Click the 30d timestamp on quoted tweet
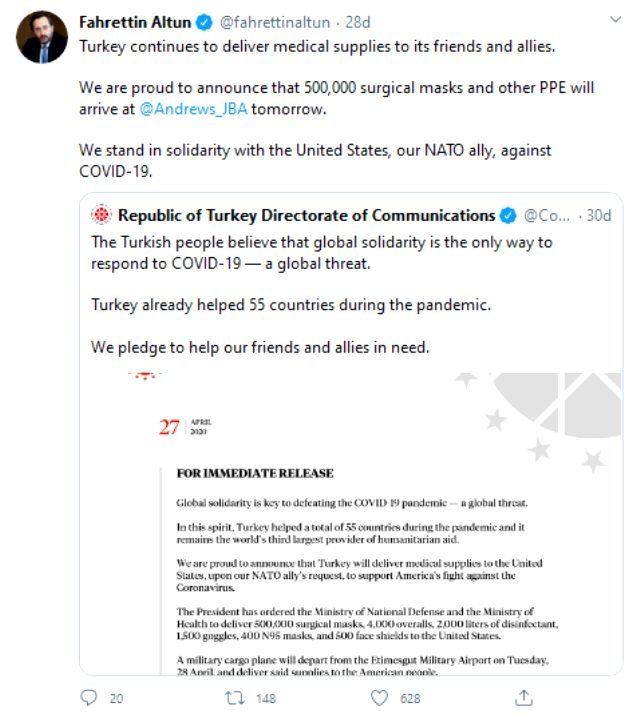This screenshot has width=640, height=718. (599, 215)
